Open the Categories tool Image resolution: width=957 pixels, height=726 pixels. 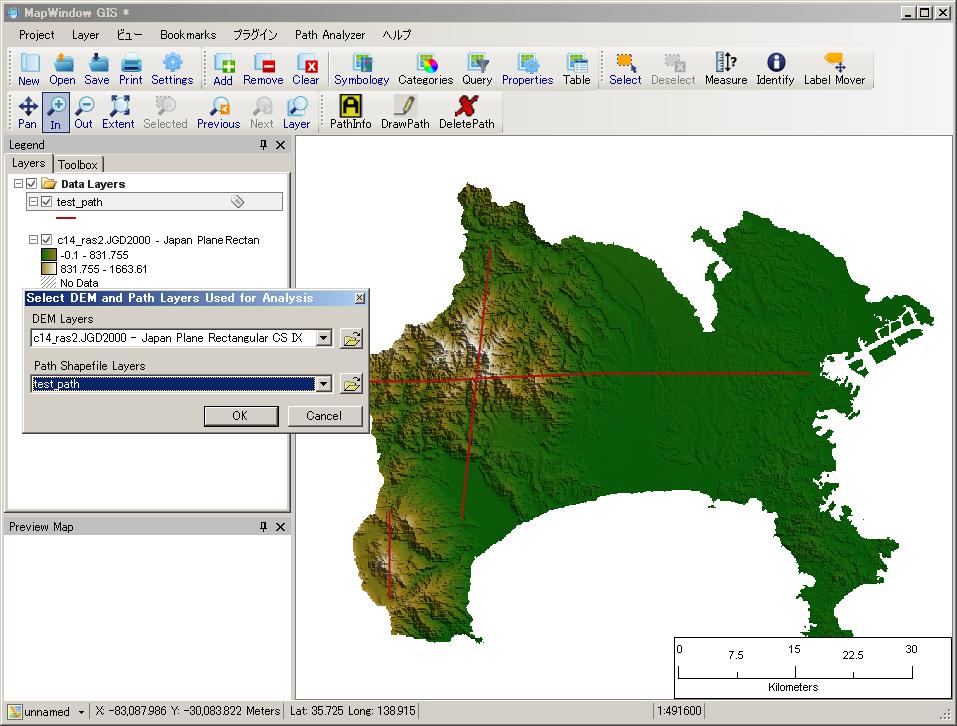point(425,69)
